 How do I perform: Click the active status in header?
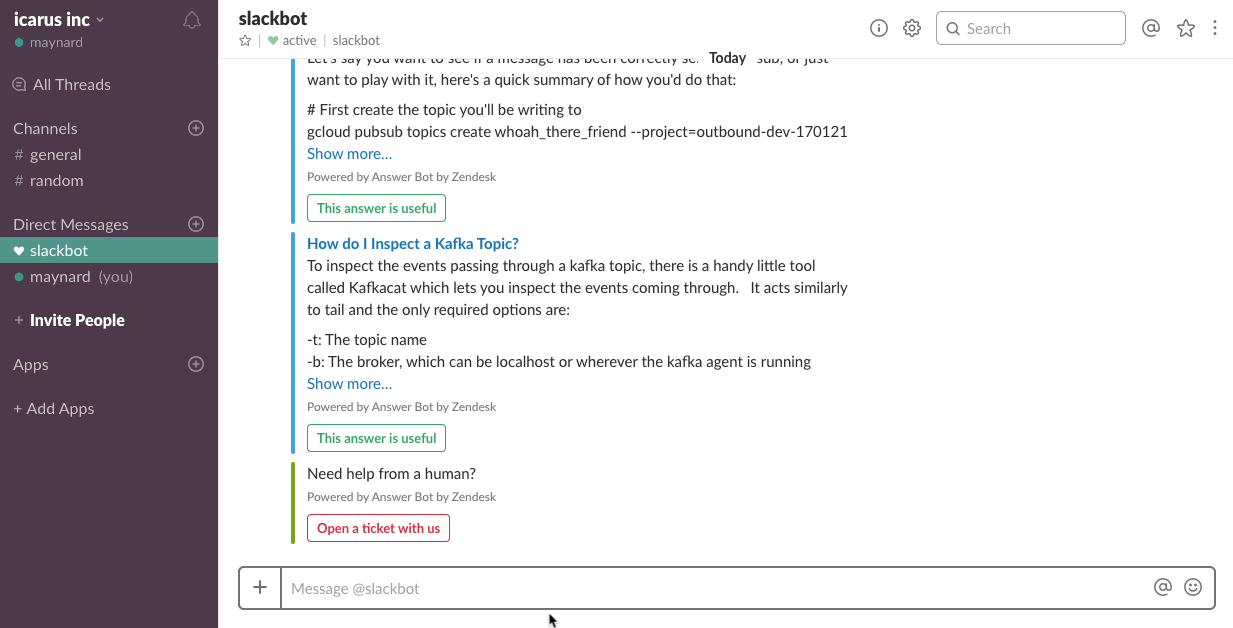click(x=292, y=41)
